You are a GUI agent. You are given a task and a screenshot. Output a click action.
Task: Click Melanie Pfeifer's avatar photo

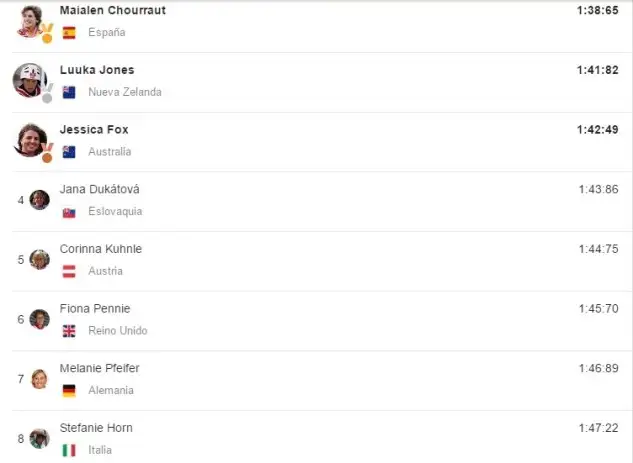point(39,378)
